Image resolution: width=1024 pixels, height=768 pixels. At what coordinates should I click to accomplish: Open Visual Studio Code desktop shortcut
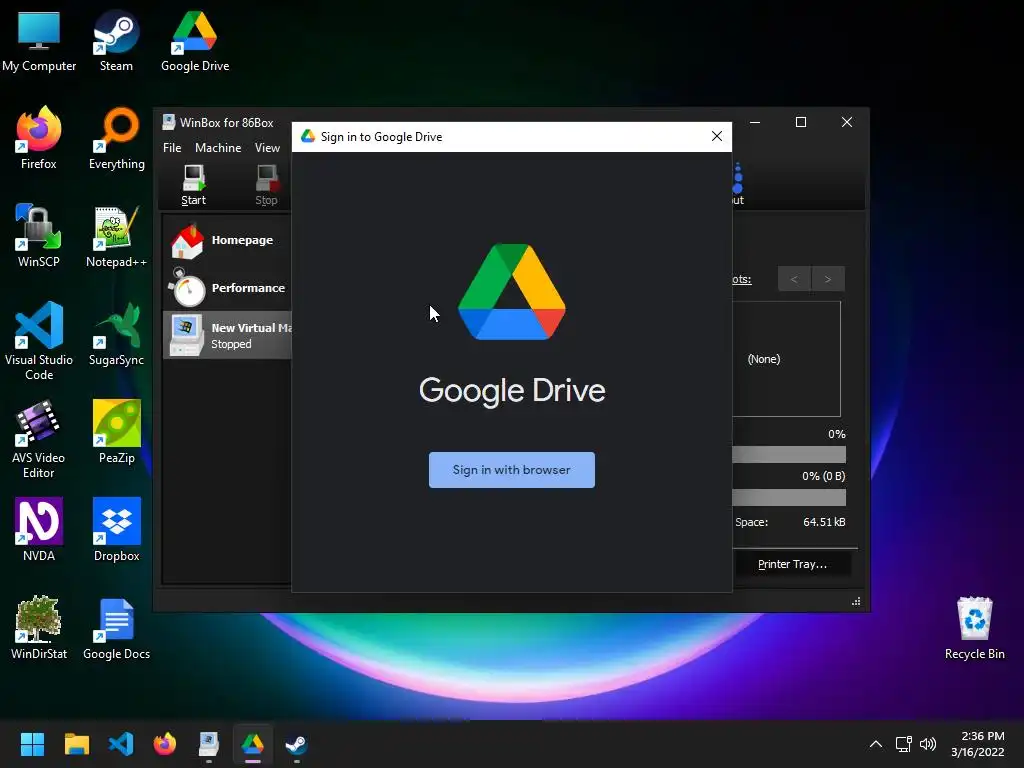pos(39,341)
